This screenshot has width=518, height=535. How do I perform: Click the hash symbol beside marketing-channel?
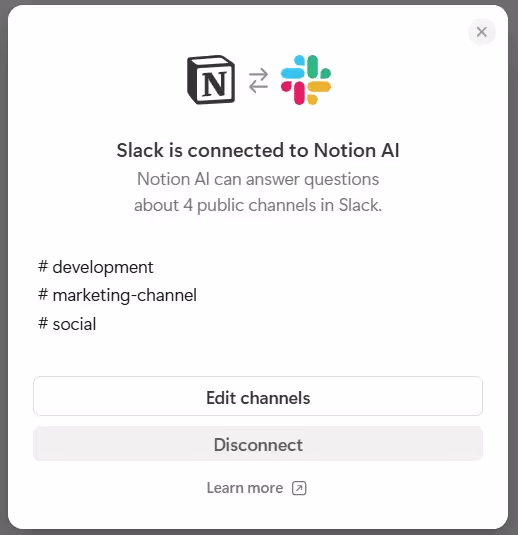coord(43,295)
